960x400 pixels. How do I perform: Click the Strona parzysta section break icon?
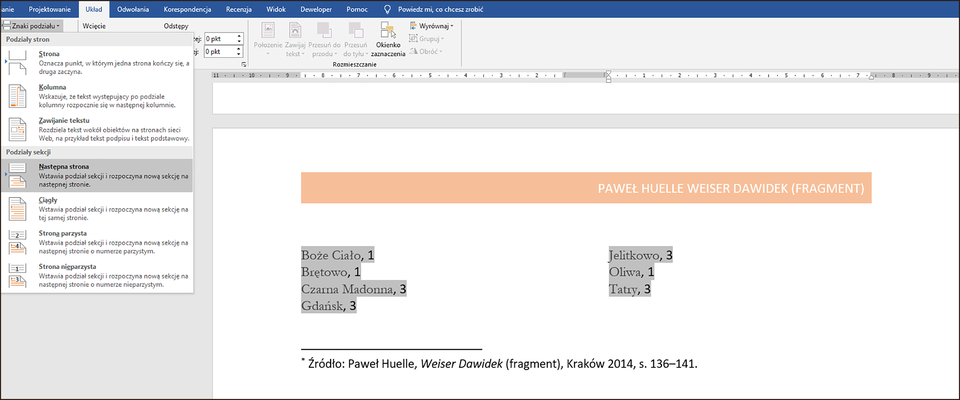[x=19, y=241]
